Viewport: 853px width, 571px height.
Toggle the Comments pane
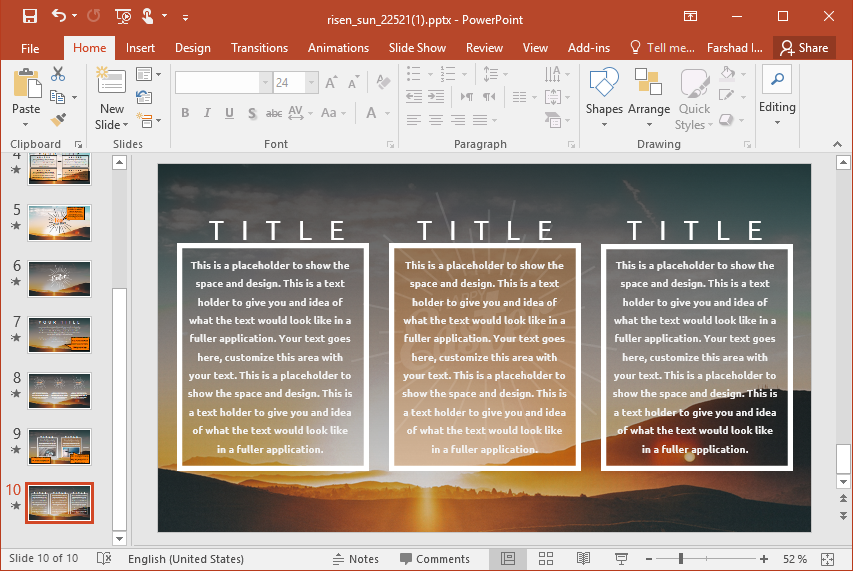click(434, 559)
